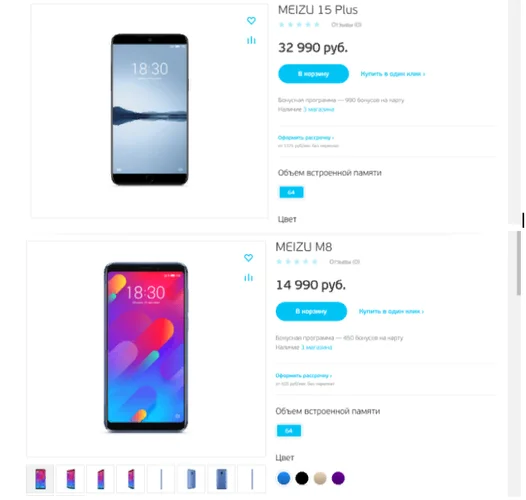Choose the purple color swatch
526x500 pixels.
click(338, 478)
